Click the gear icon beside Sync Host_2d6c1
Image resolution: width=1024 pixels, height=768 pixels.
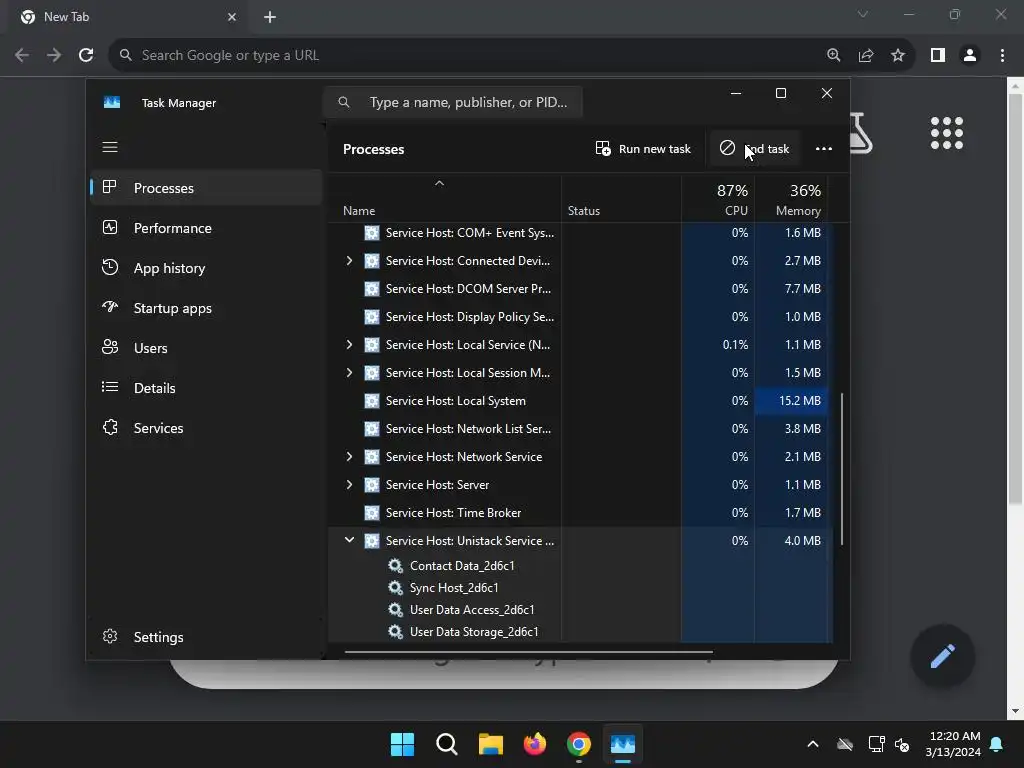[395, 588]
